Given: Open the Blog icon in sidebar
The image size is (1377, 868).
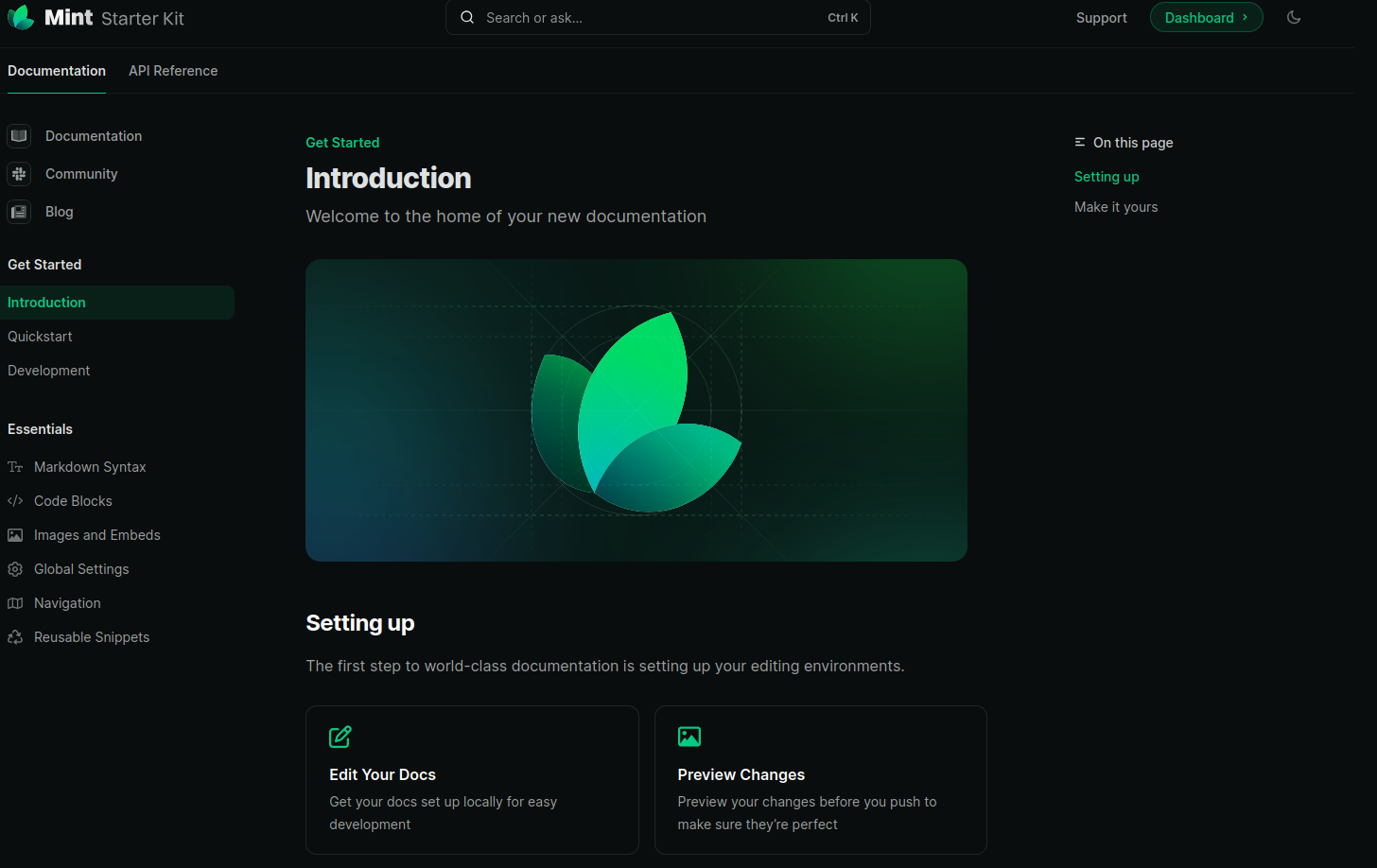Looking at the screenshot, I should pyautogui.click(x=19, y=212).
